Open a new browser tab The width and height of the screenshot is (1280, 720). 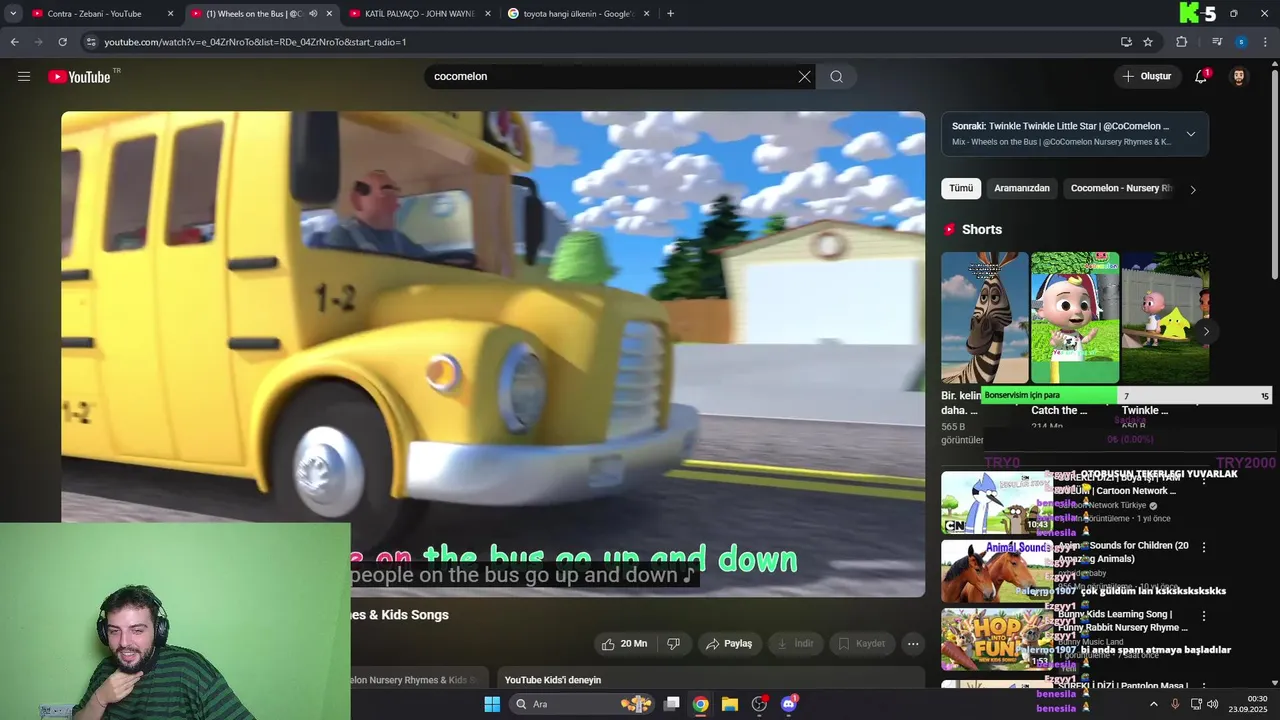tap(670, 14)
